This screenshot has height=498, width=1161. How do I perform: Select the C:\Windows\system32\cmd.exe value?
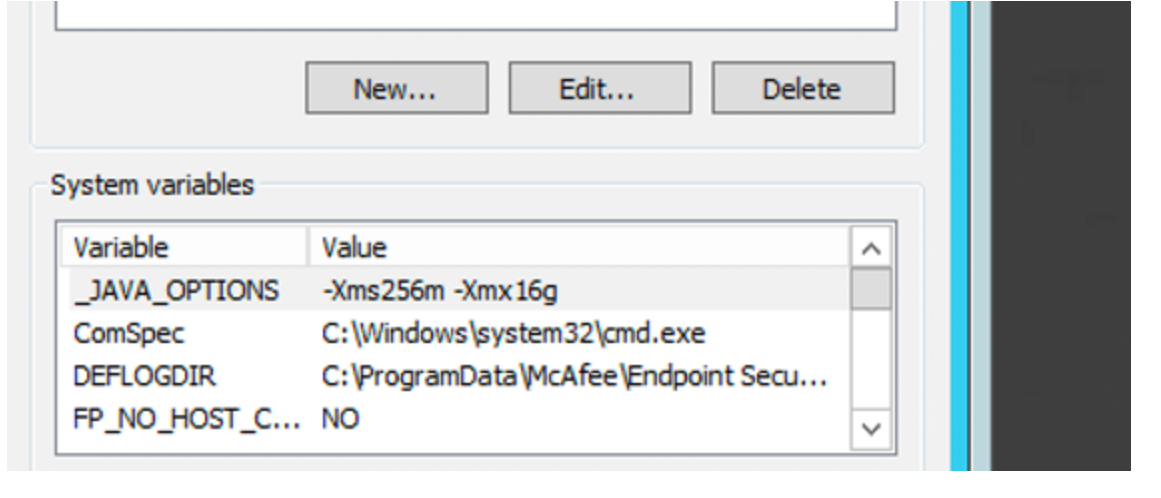tap(513, 333)
